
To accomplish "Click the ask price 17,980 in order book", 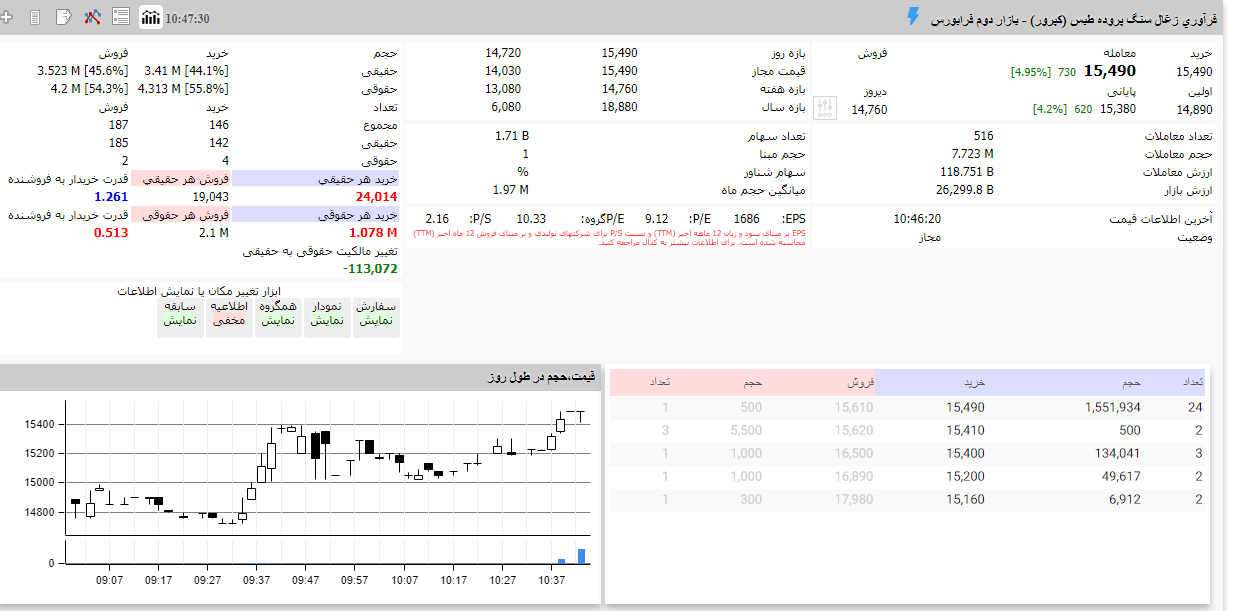I will pyautogui.click(x=853, y=499).
